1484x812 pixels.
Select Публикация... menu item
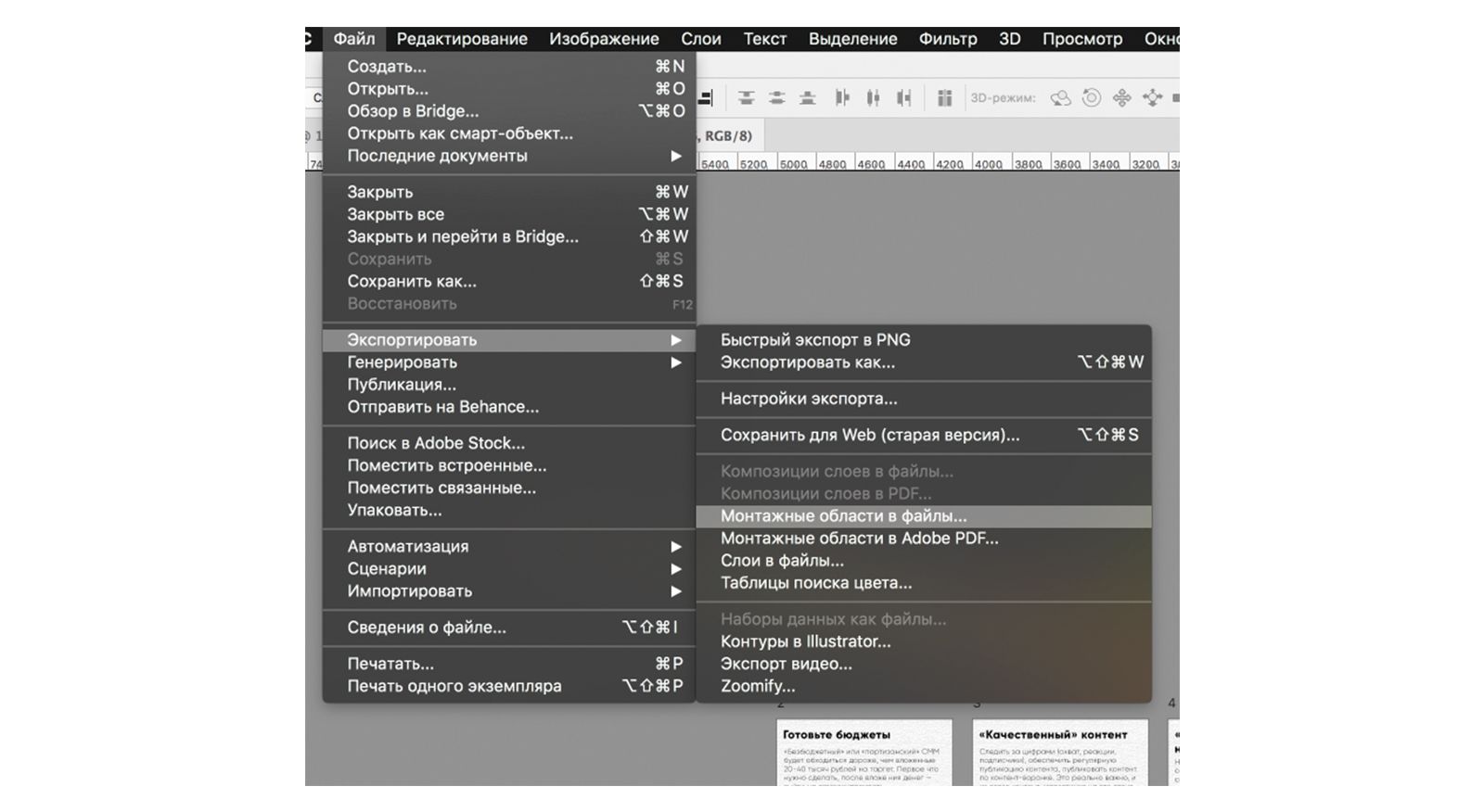[509, 385]
